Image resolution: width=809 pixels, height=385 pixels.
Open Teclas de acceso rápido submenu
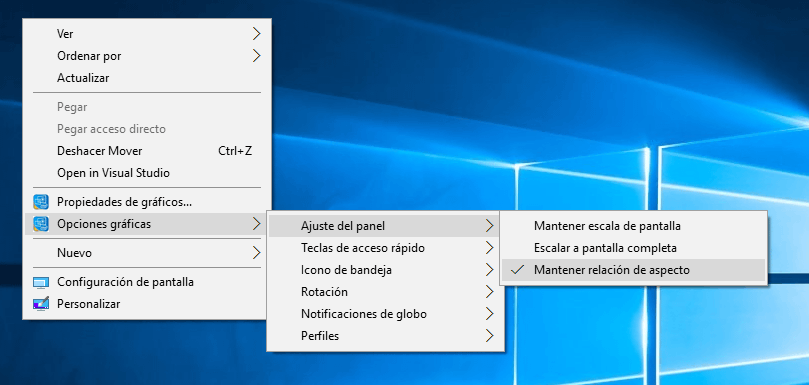[384, 248]
